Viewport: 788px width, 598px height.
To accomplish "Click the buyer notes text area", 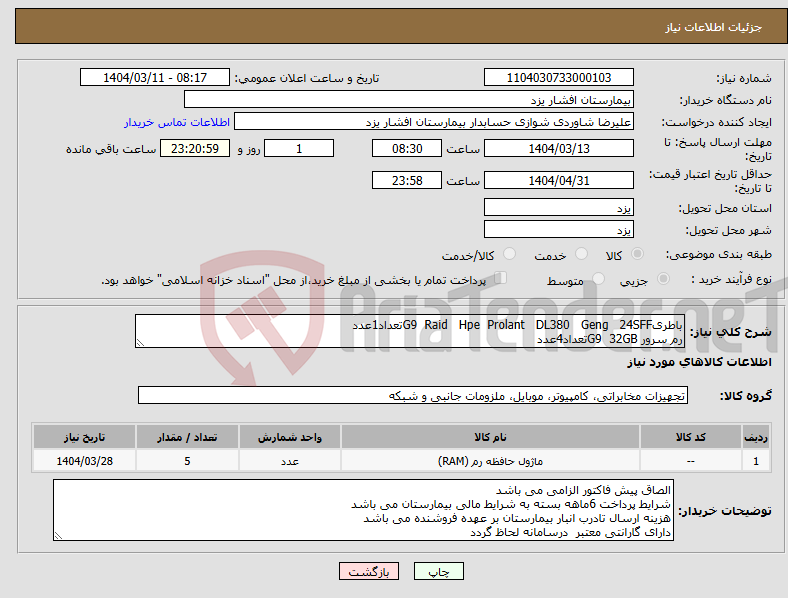I will [363, 510].
